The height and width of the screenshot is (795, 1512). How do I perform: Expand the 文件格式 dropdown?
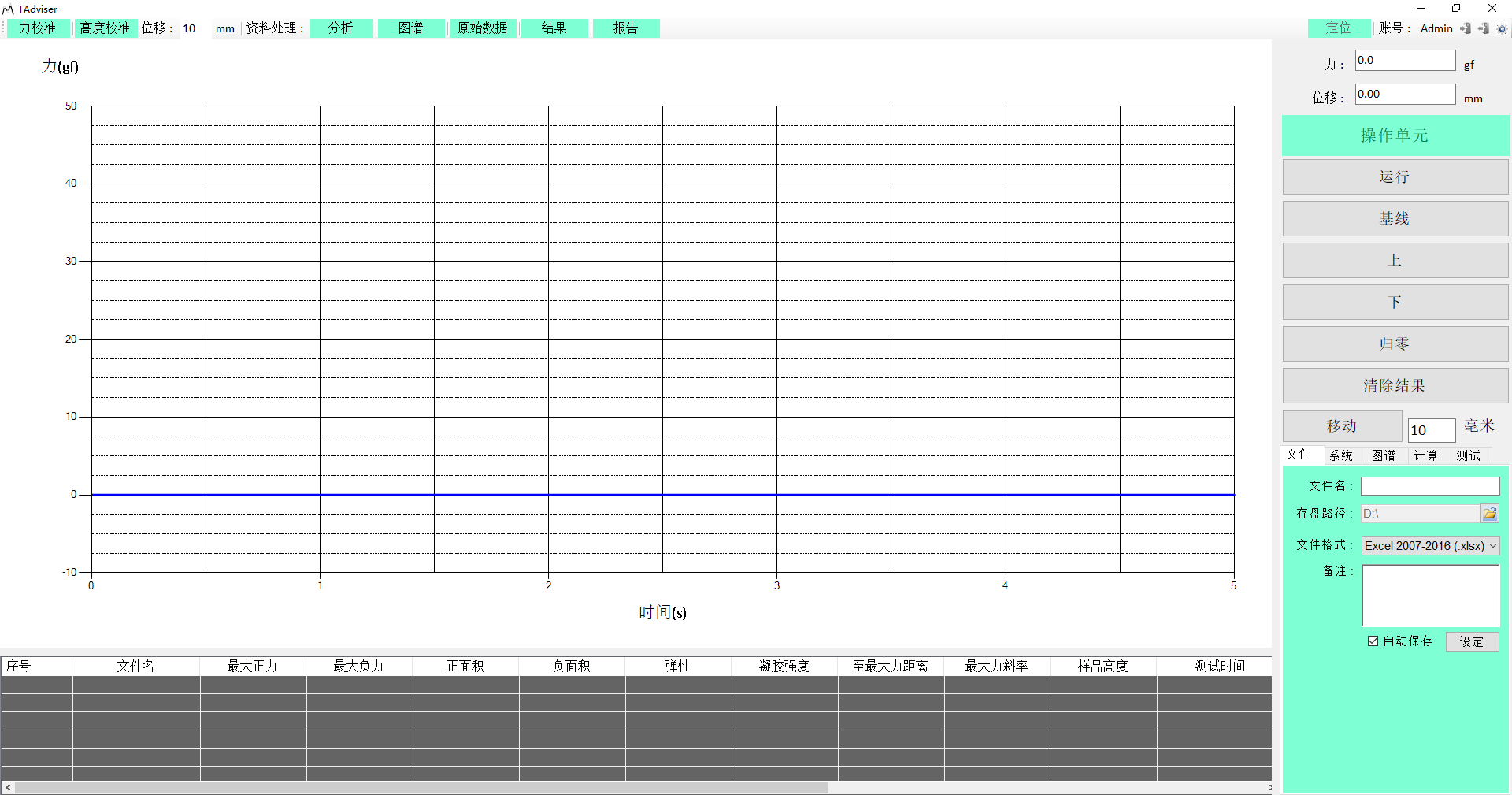pos(1492,545)
